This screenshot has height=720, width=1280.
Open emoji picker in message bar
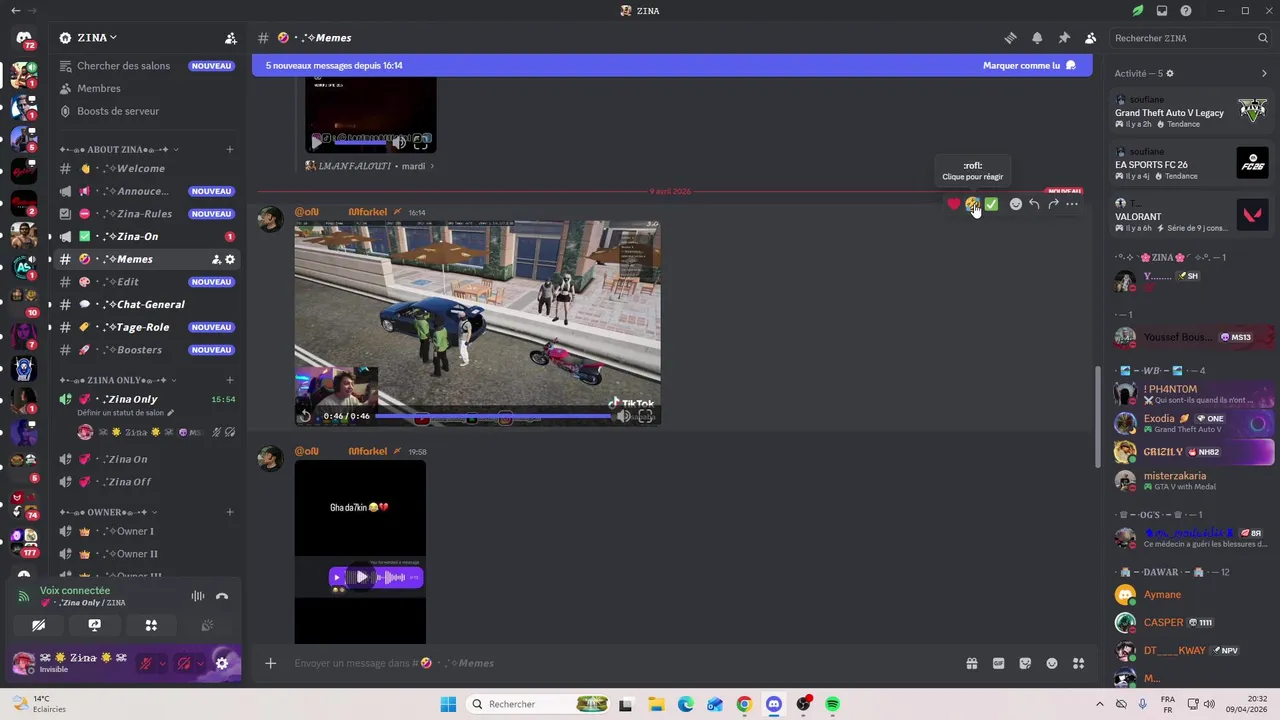1052,663
